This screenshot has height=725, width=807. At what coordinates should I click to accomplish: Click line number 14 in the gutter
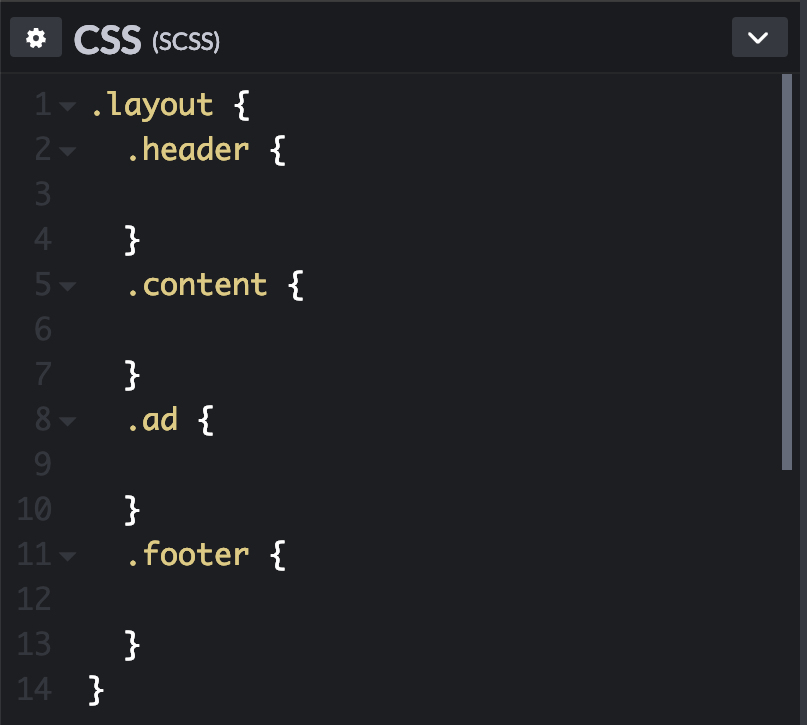pyautogui.click(x=34, y=689)
